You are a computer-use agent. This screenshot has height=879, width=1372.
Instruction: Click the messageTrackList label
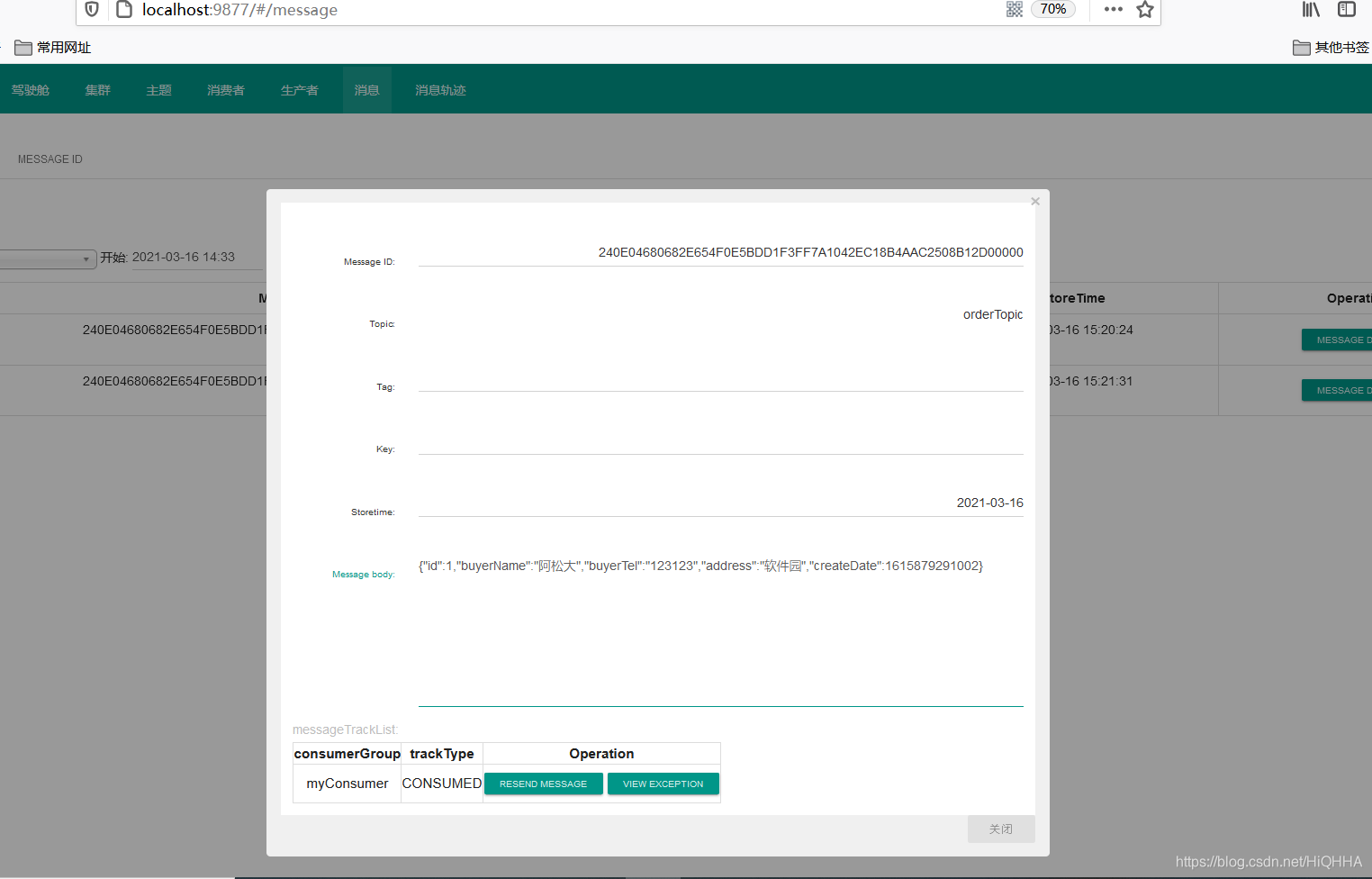346,729
